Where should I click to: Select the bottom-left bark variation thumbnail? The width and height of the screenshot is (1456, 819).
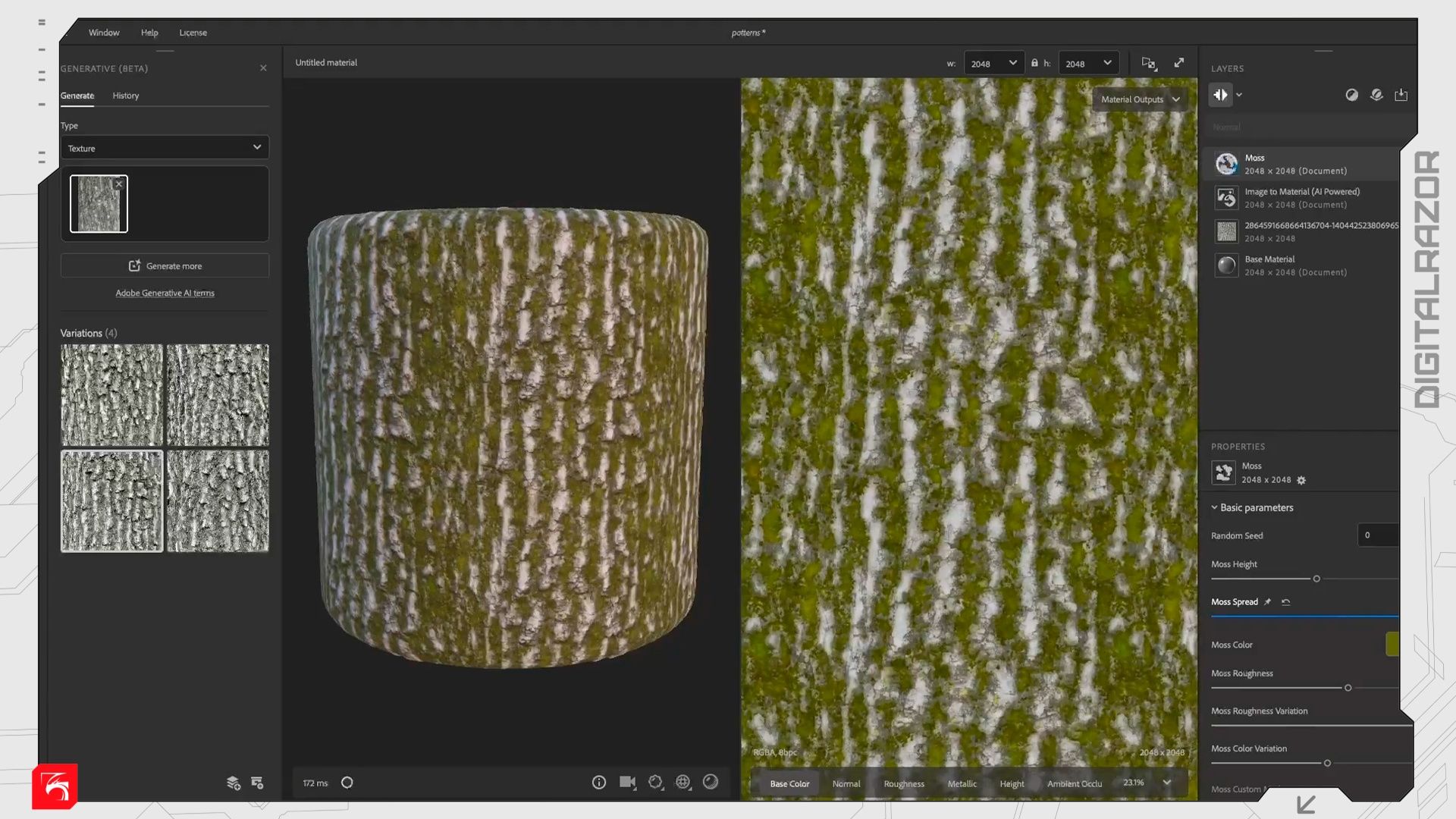click(x=111, y=501)
